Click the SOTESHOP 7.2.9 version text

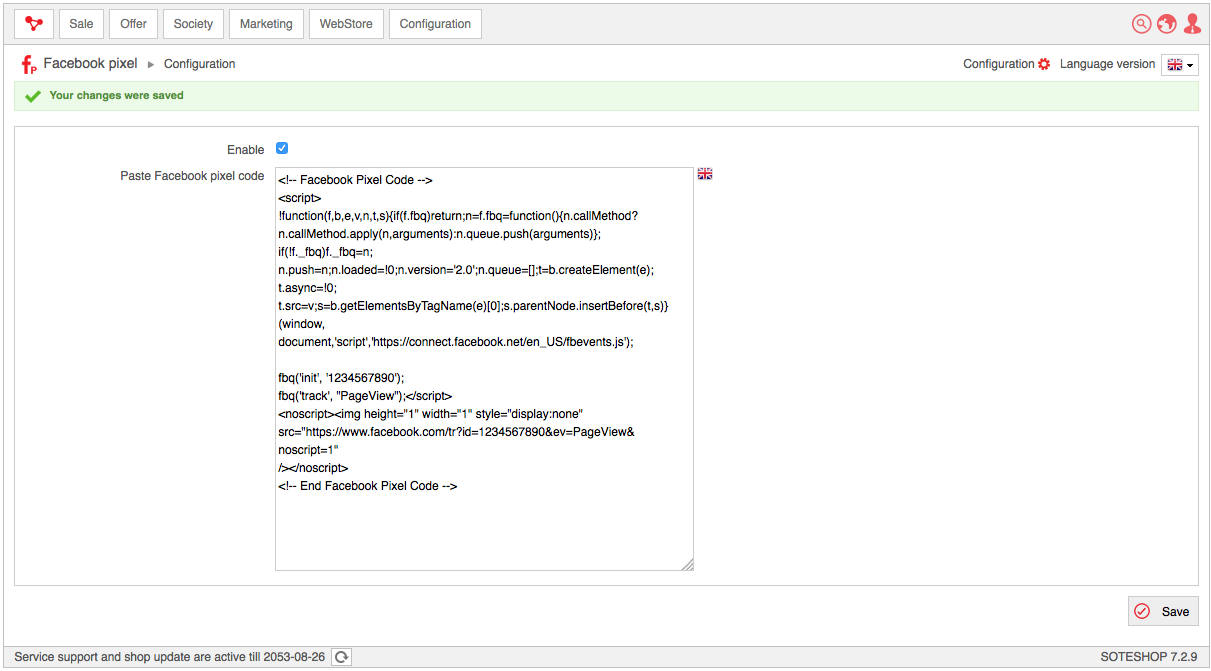(1149, 657)
